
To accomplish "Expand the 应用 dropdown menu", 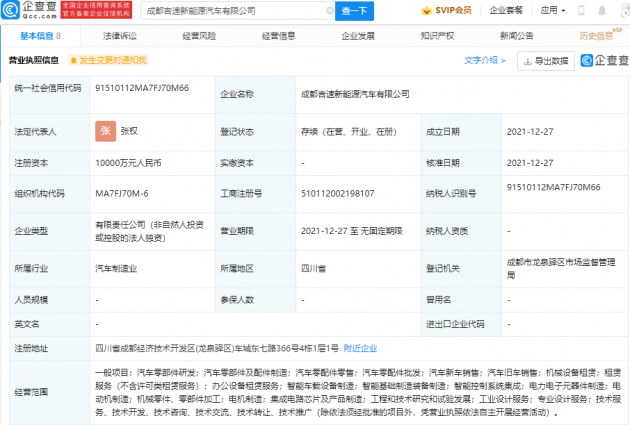I will point(552,10).
